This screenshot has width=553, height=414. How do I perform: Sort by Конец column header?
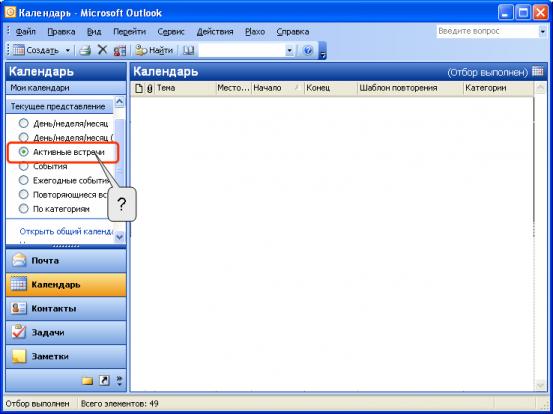[x=331, y=88]
